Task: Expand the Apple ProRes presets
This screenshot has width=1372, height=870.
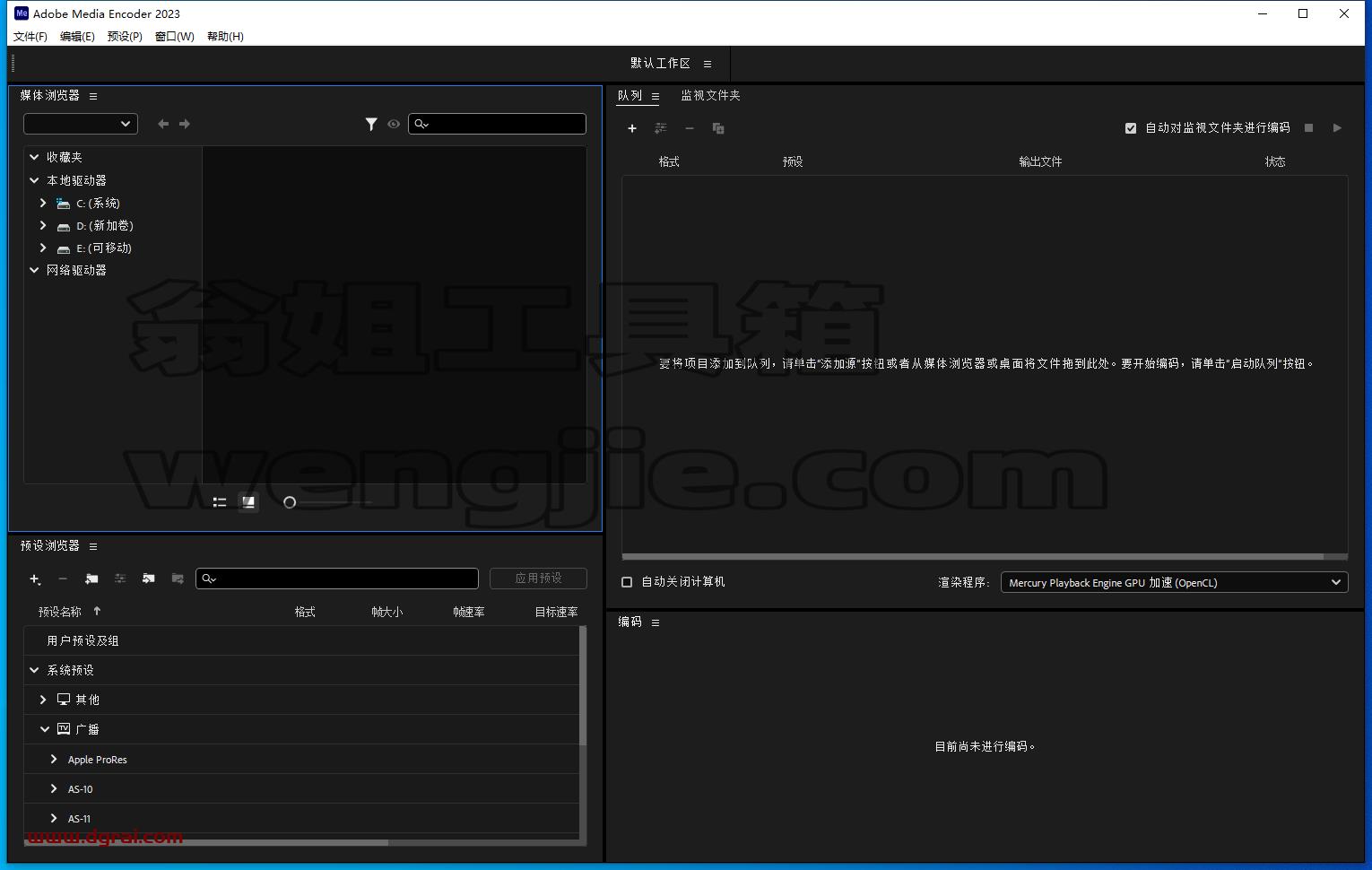Action: pos(54,759)
